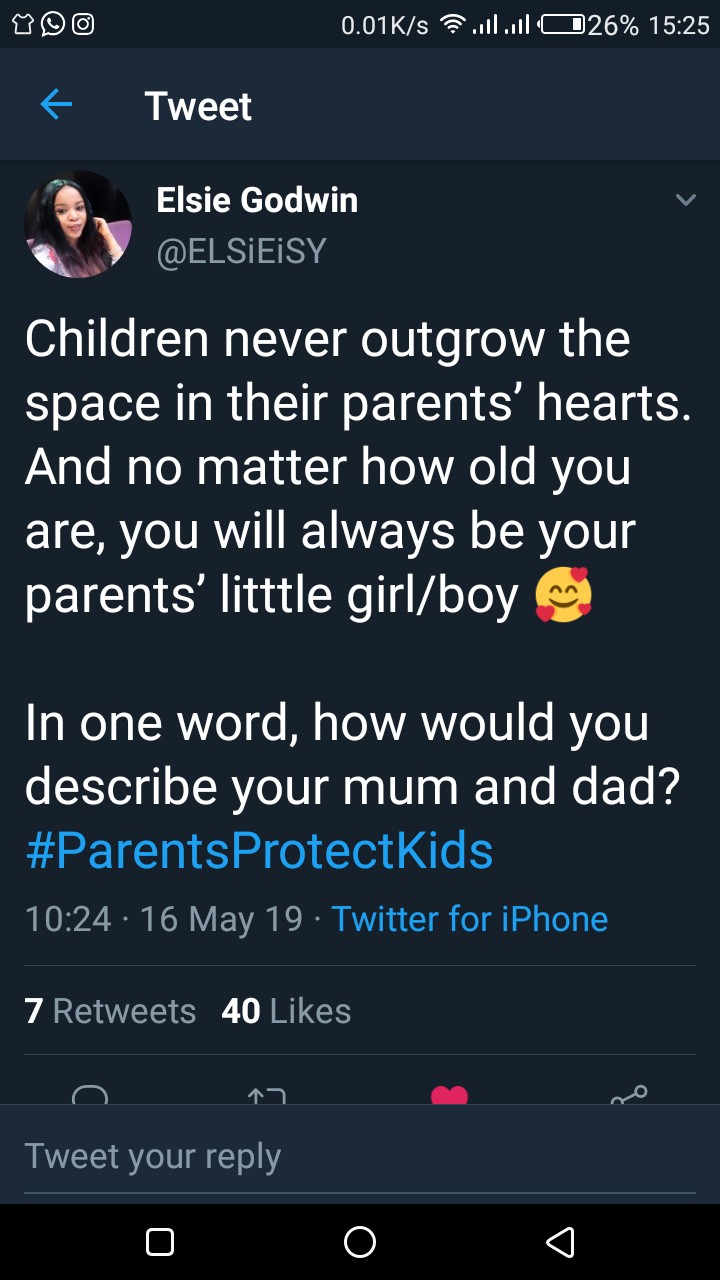Tap the WhatsApp notification icon
The height and width of the screenshot is (1280, 720).
52,25
